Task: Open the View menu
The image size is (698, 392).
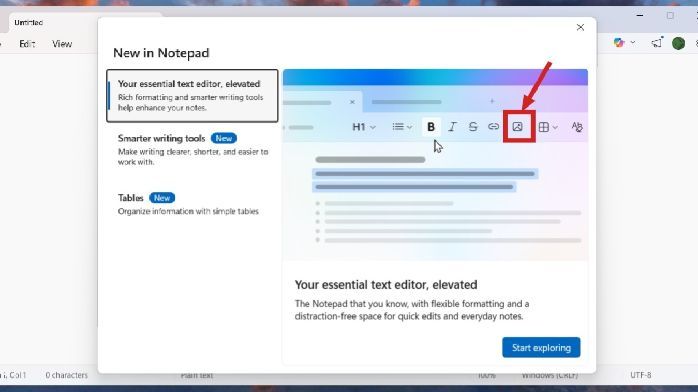Action: click(62, 44)
